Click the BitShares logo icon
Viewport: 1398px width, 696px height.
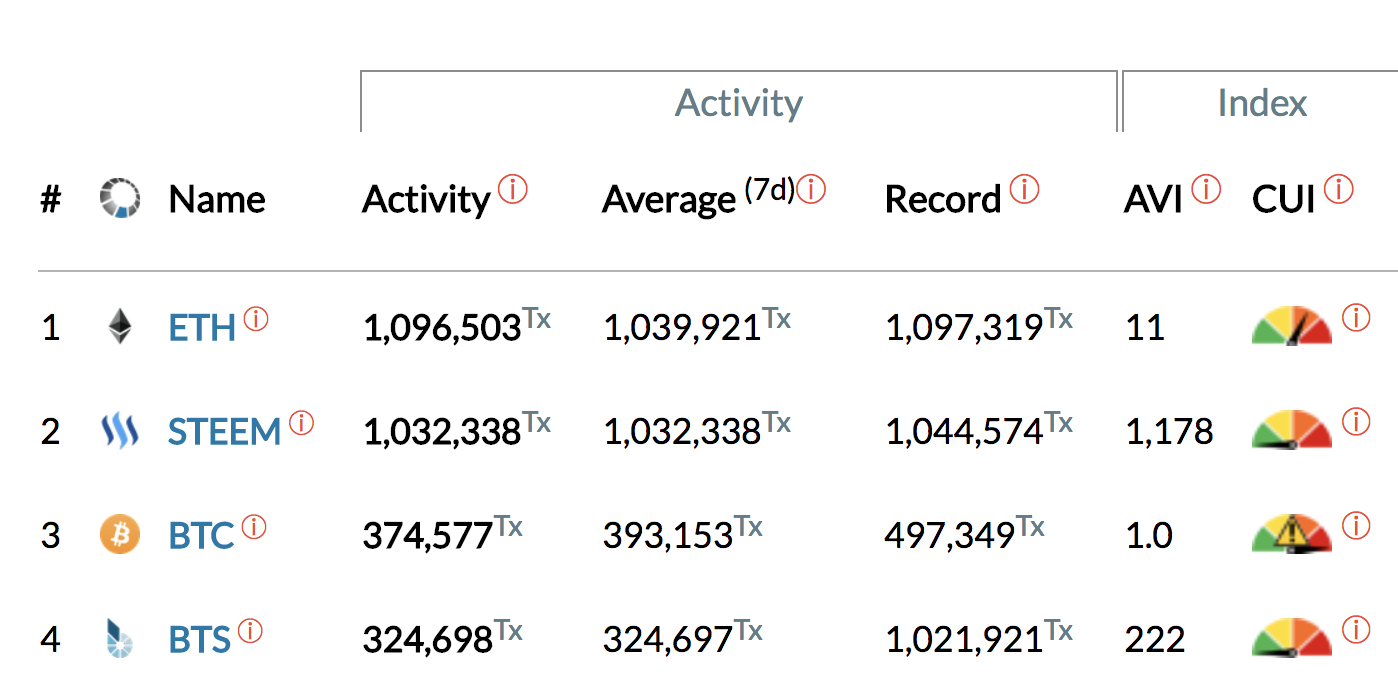point(119,639)
